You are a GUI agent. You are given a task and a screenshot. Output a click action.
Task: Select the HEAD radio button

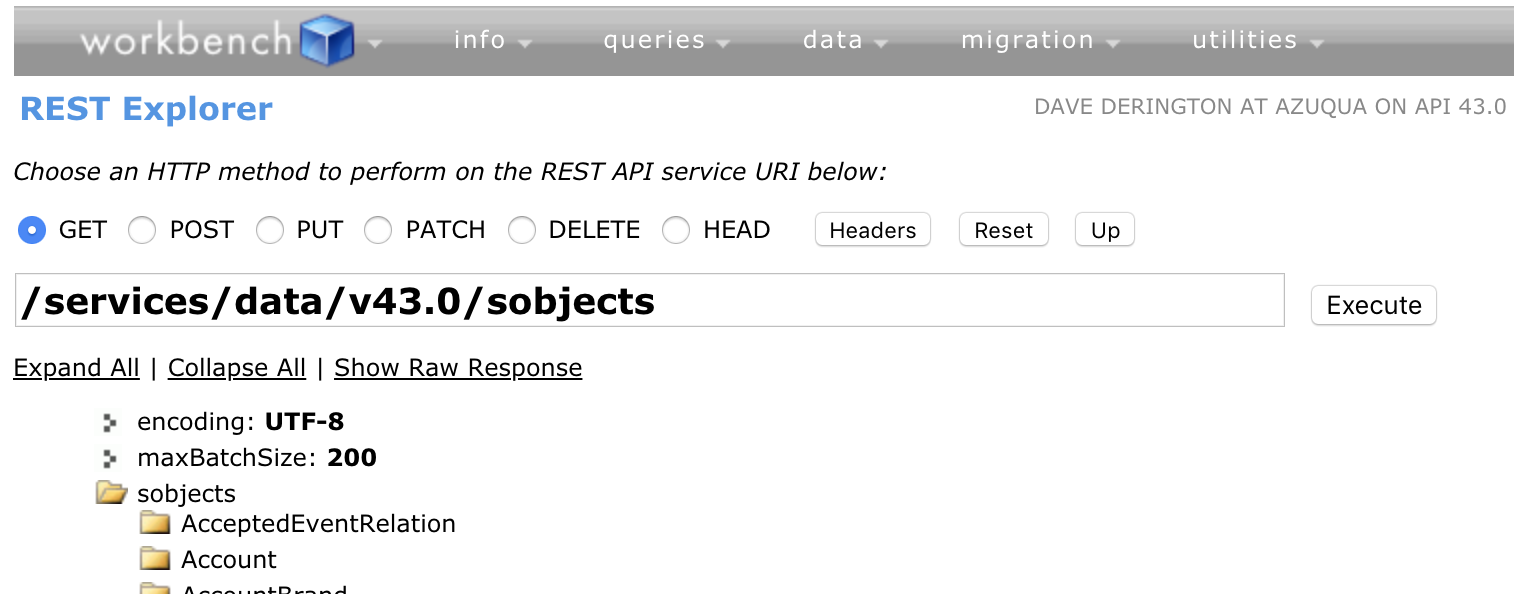pyautogui.click(x=677, y=230)
